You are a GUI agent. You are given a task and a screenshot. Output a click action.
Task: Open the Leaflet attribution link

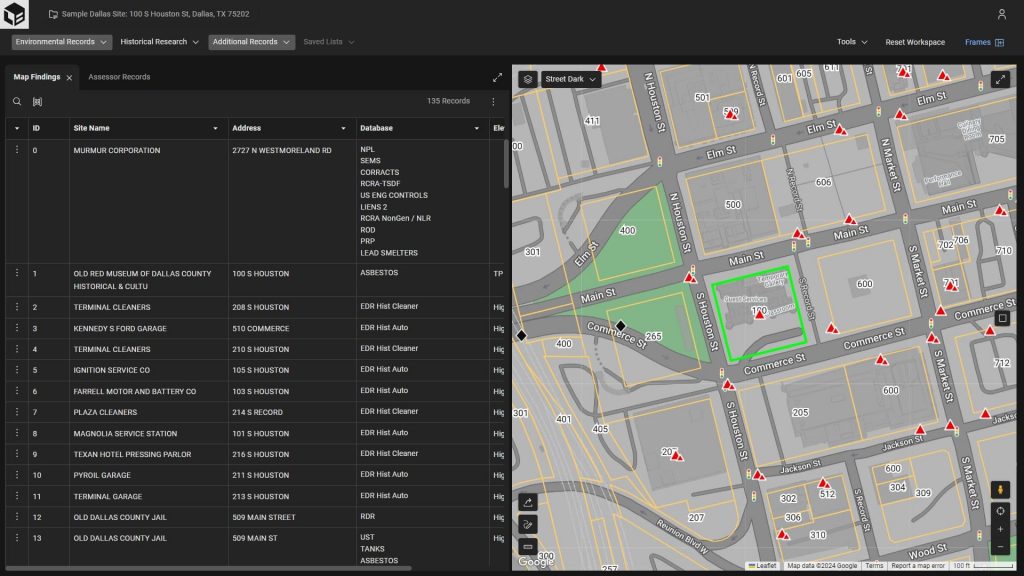coord(762,566)
